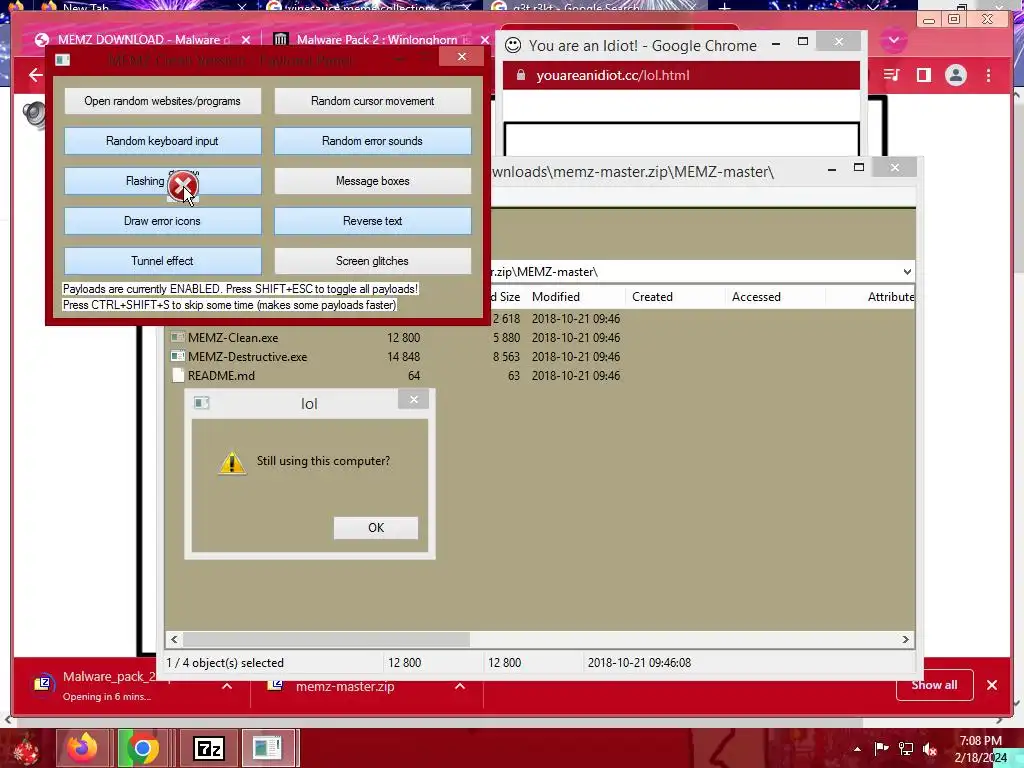Screen dimensions: 1024x768
Task: Close the lol message box
Action: [413, 400]
